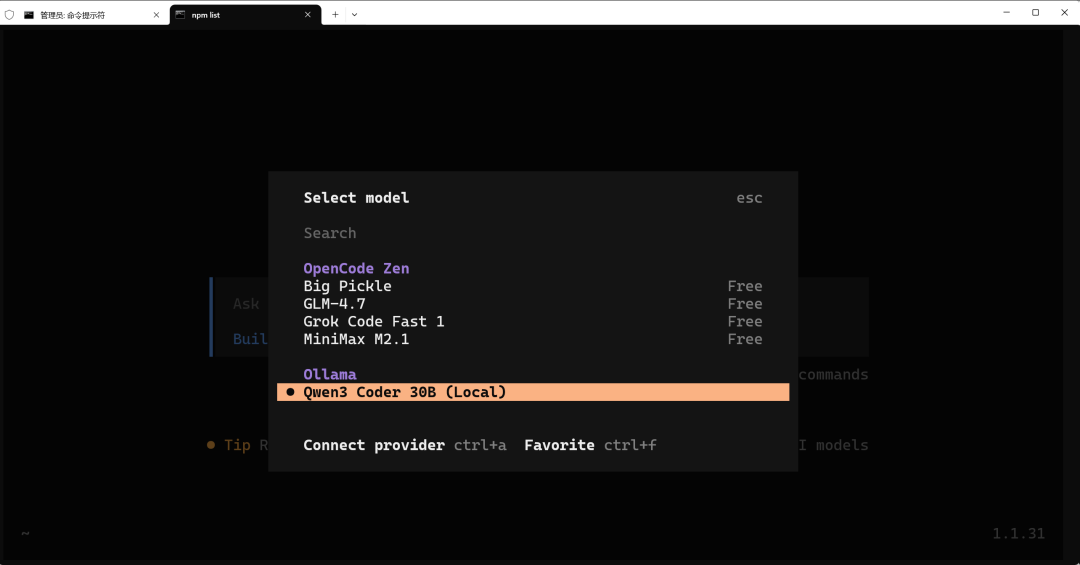Choose the GLM-4.7 model
The image size is (1080, 565).
[x=334, y=304]
